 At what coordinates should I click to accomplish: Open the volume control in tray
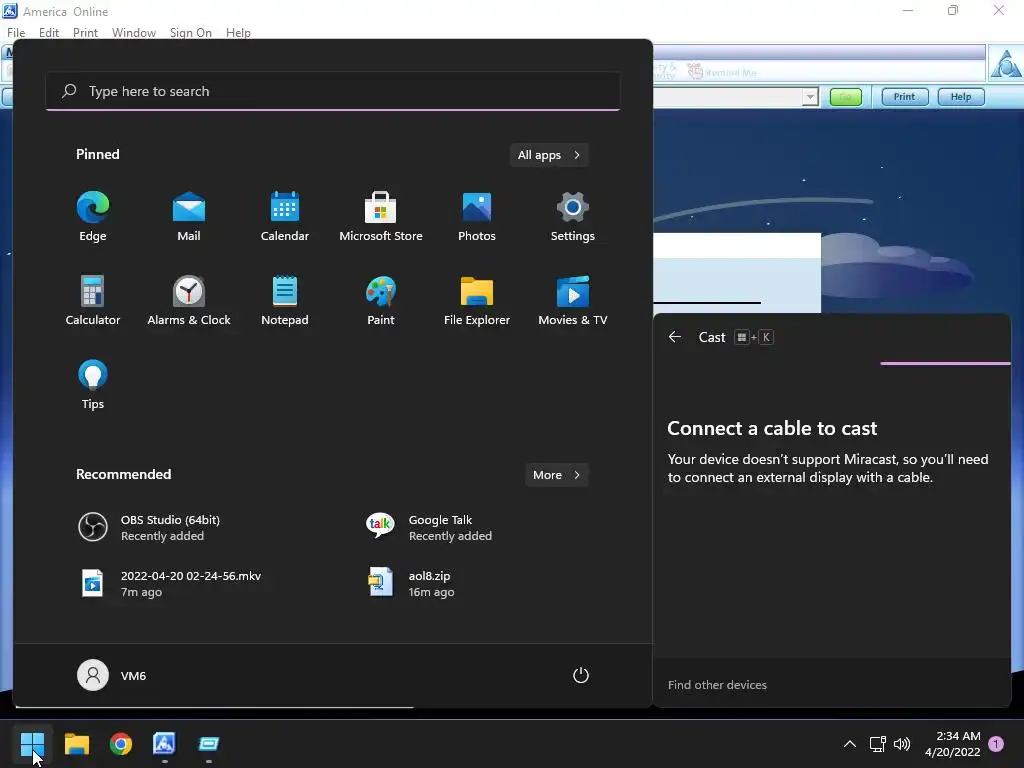point(902,744)
